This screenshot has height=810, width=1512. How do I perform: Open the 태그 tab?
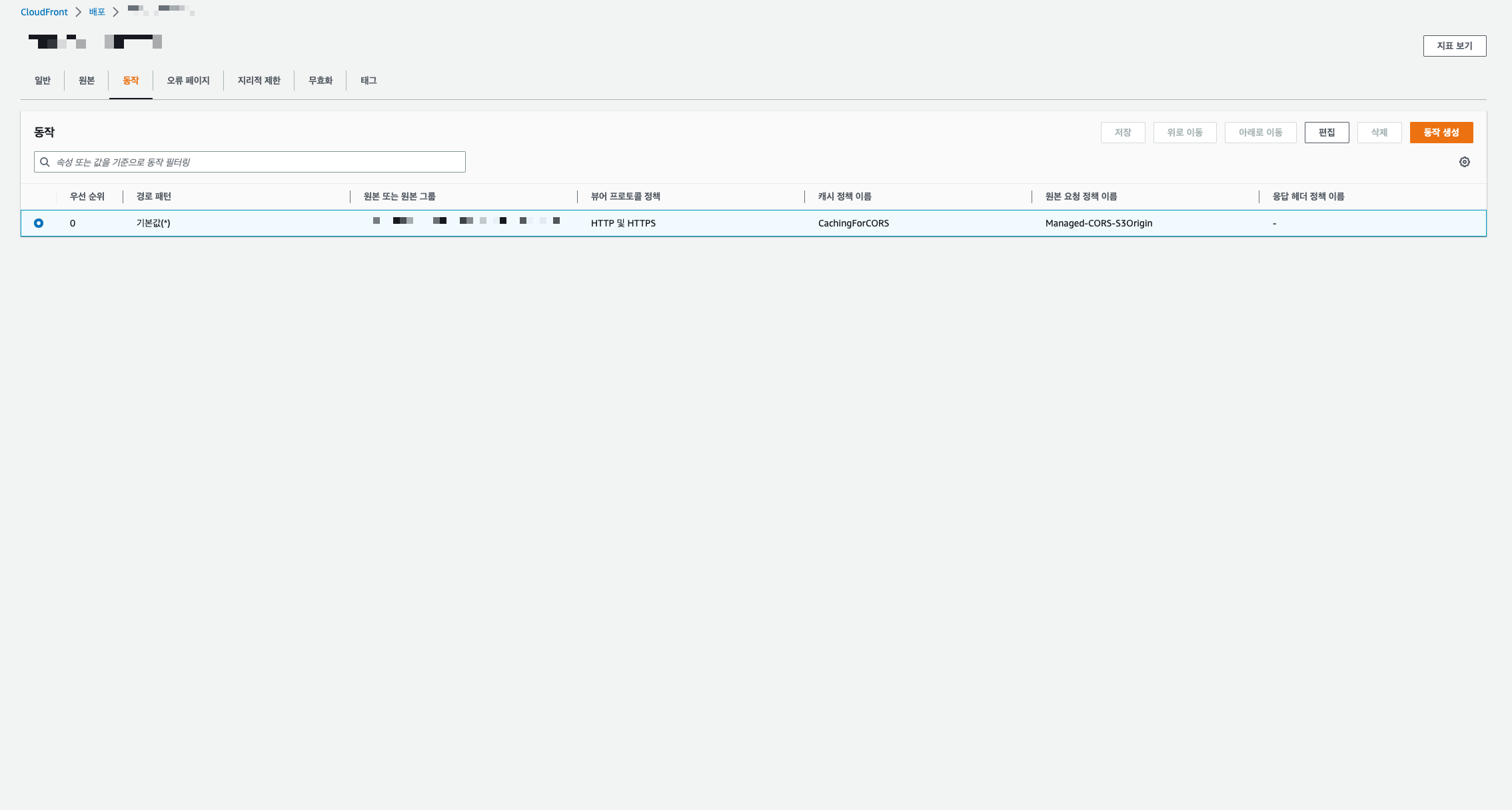369,81
